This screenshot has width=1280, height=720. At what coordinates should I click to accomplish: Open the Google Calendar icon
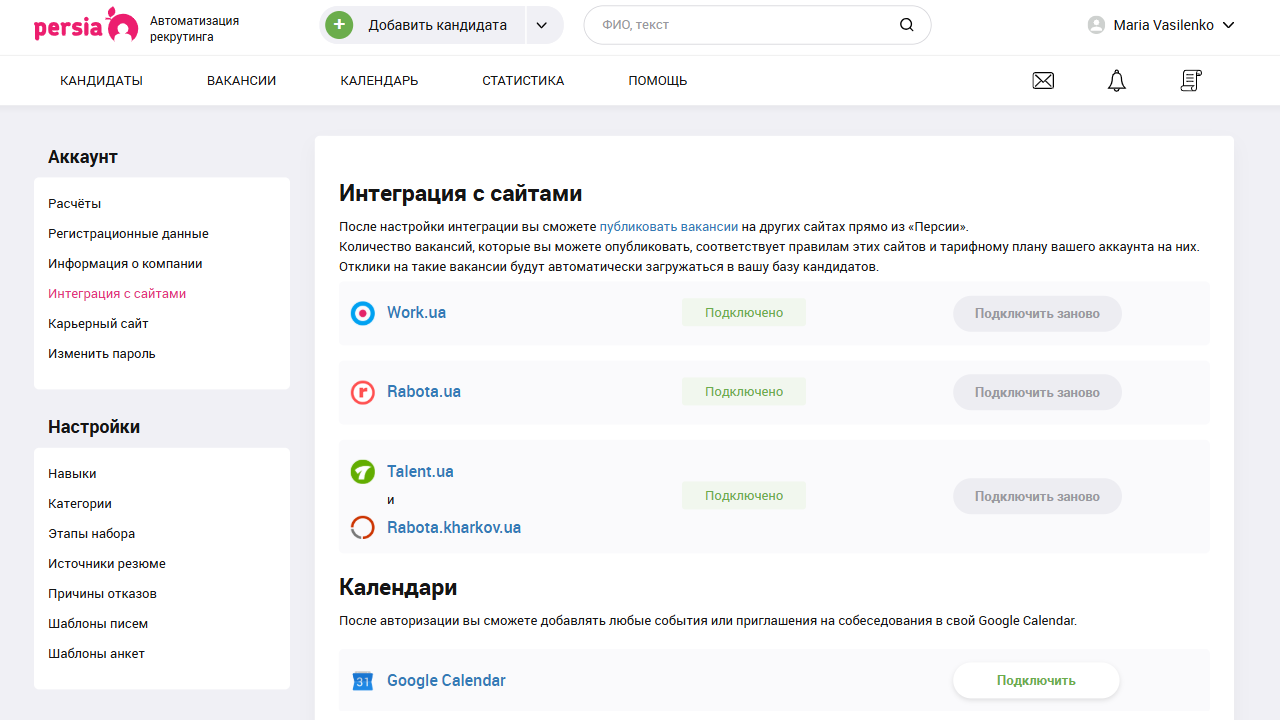click(x=363, y=680)
